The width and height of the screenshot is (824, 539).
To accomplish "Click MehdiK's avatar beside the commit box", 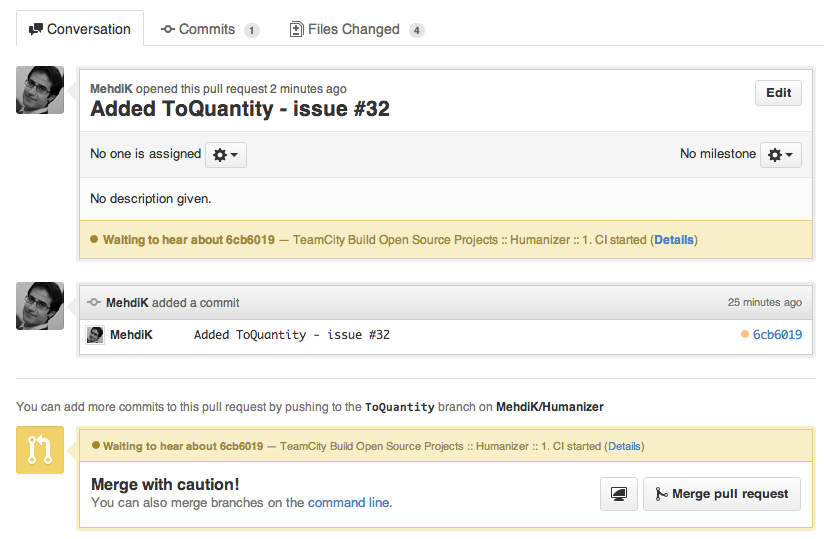I will (40, 306).
